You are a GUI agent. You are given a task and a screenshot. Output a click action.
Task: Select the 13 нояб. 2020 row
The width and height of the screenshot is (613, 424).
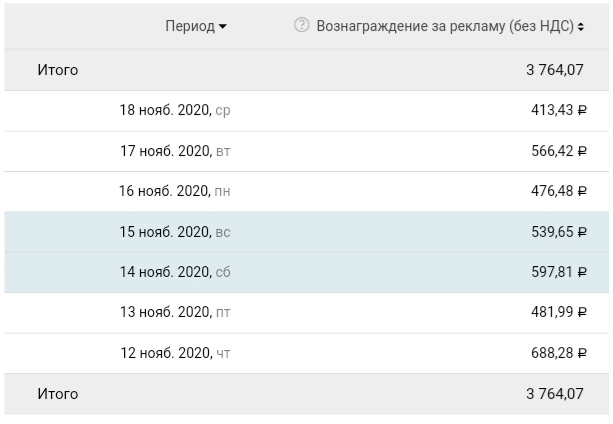(x=175, y=313)
